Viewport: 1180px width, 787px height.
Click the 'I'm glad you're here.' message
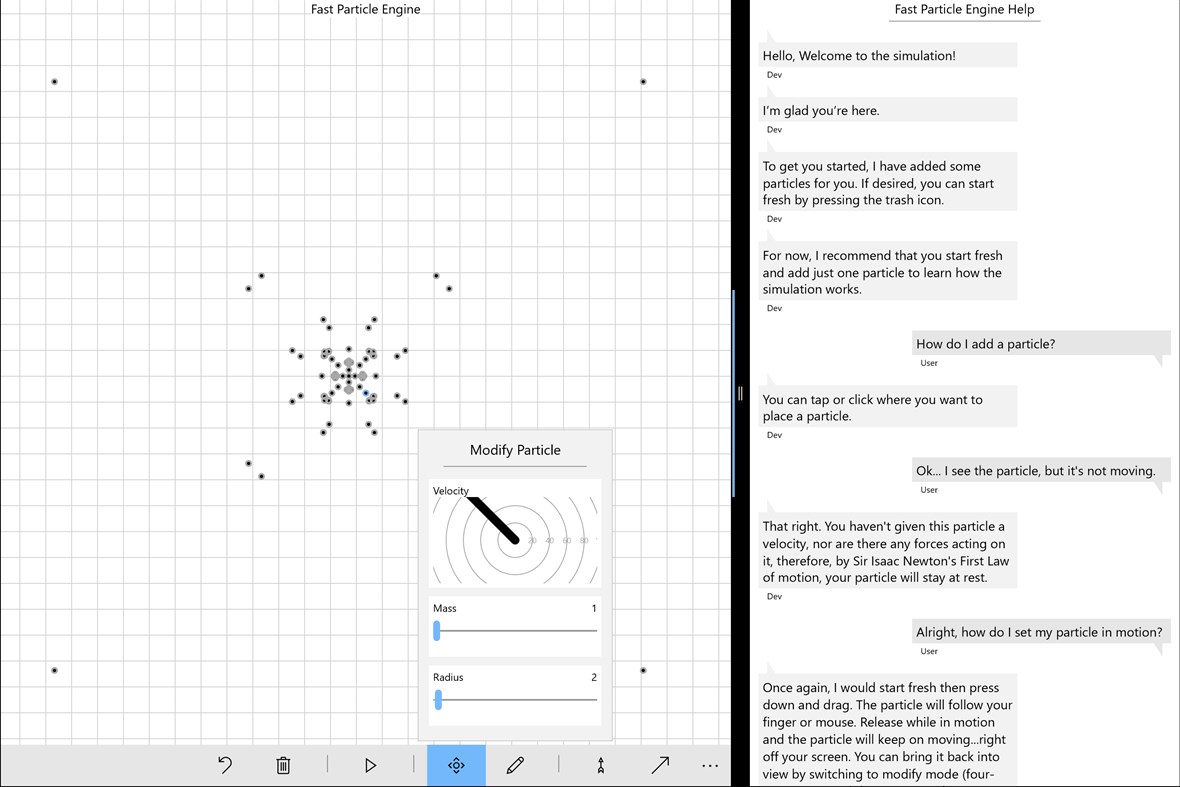coord(888,110)
